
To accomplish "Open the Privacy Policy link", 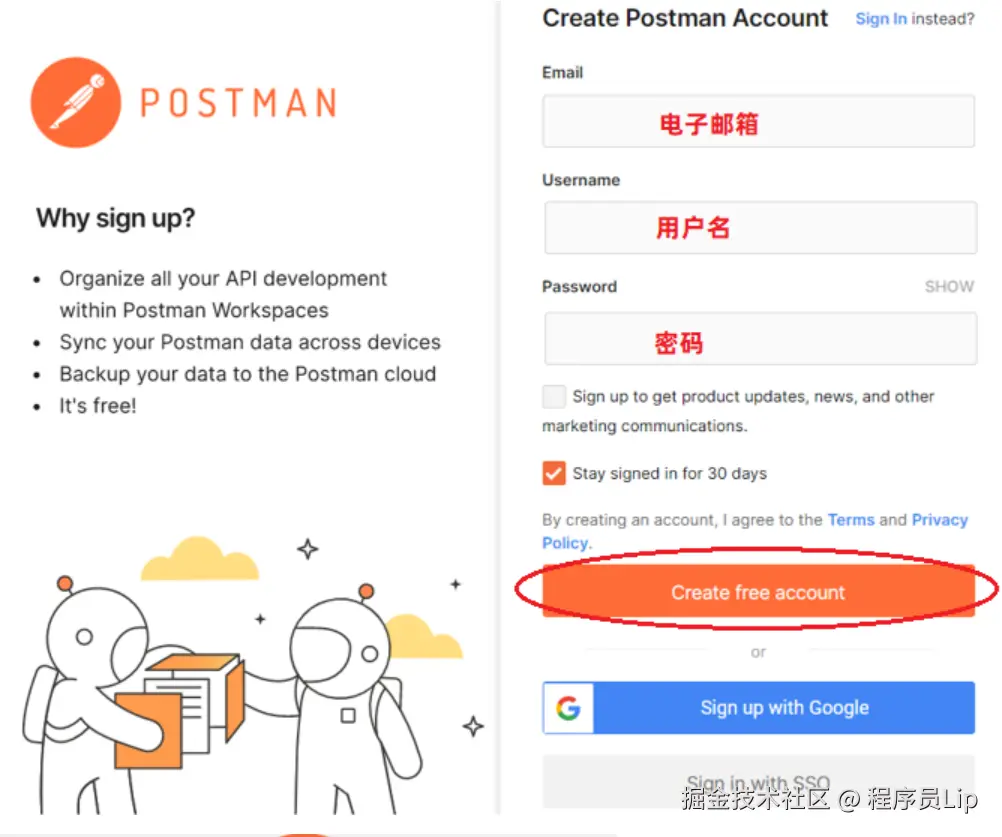I will (755, 532).
